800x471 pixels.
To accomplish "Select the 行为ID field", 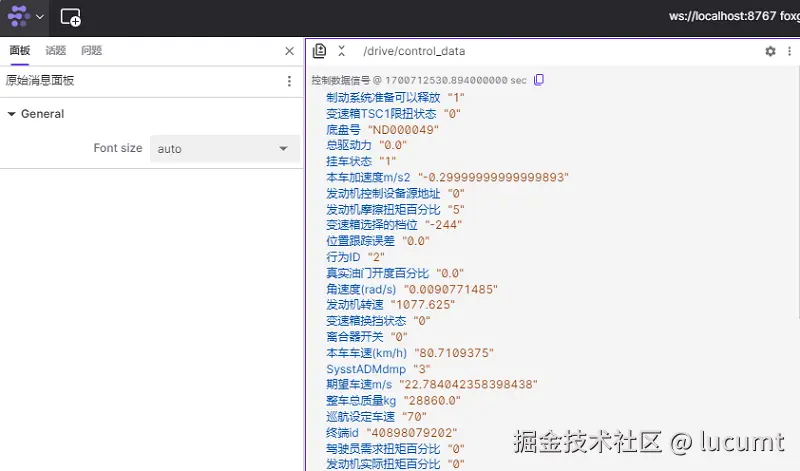I will point(343,257).
